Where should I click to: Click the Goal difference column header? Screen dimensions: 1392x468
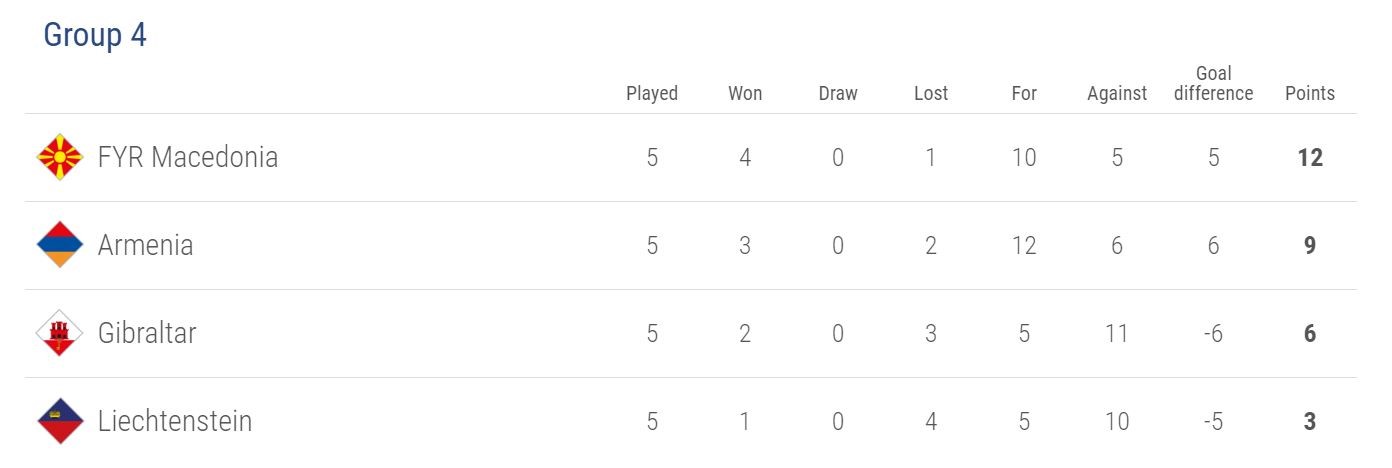1213,83
